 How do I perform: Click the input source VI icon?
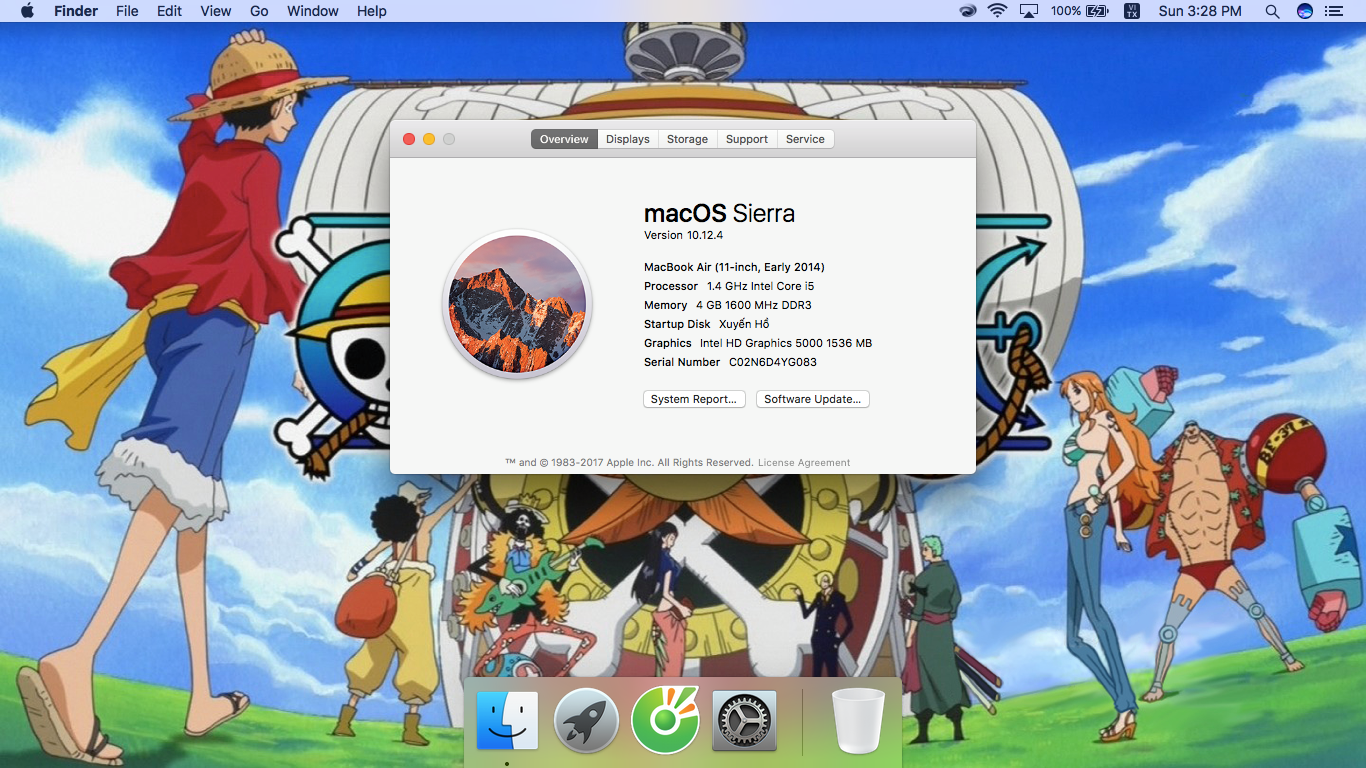click(1131, 11)
